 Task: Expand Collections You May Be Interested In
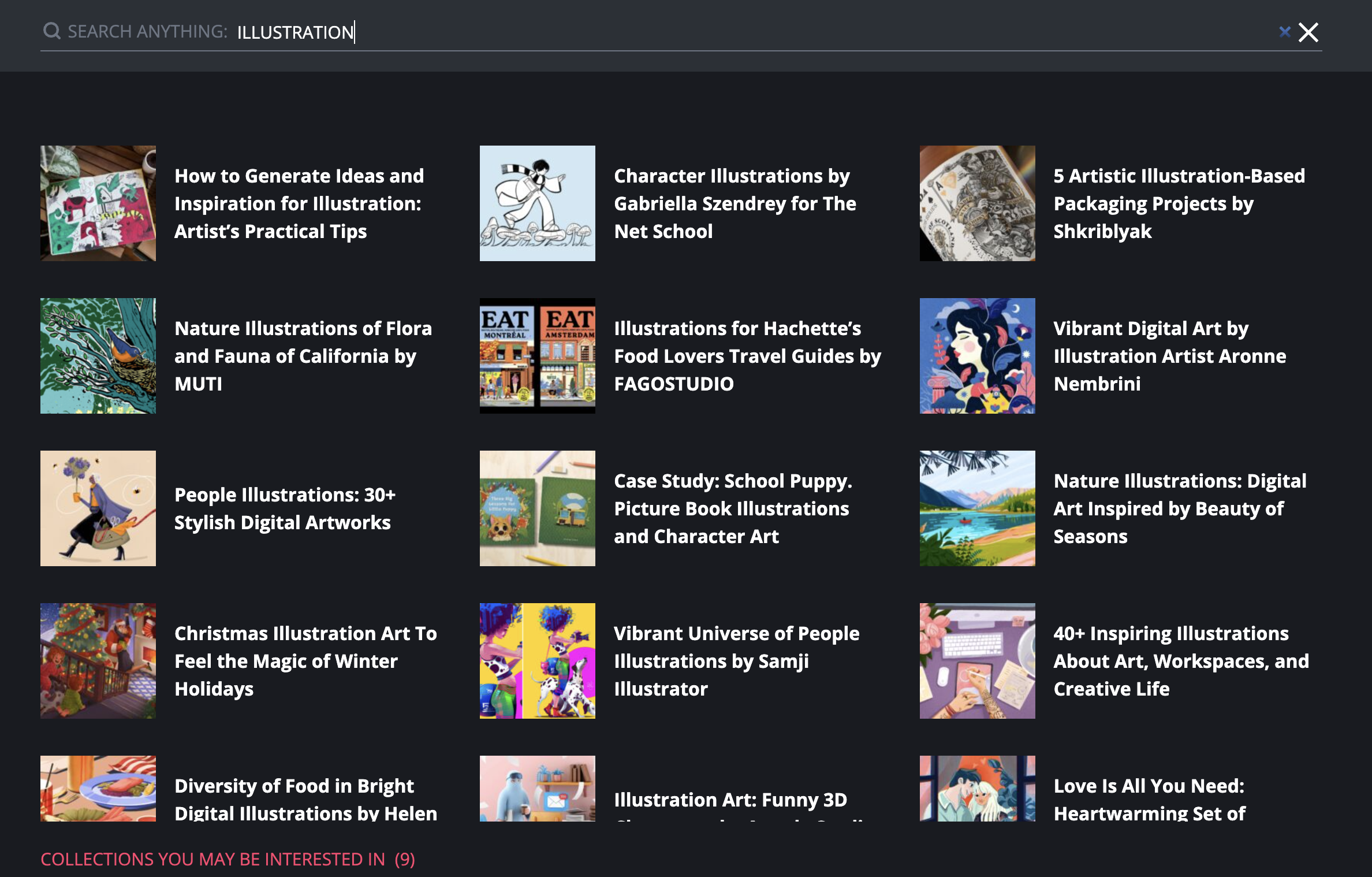coord(228,859)
